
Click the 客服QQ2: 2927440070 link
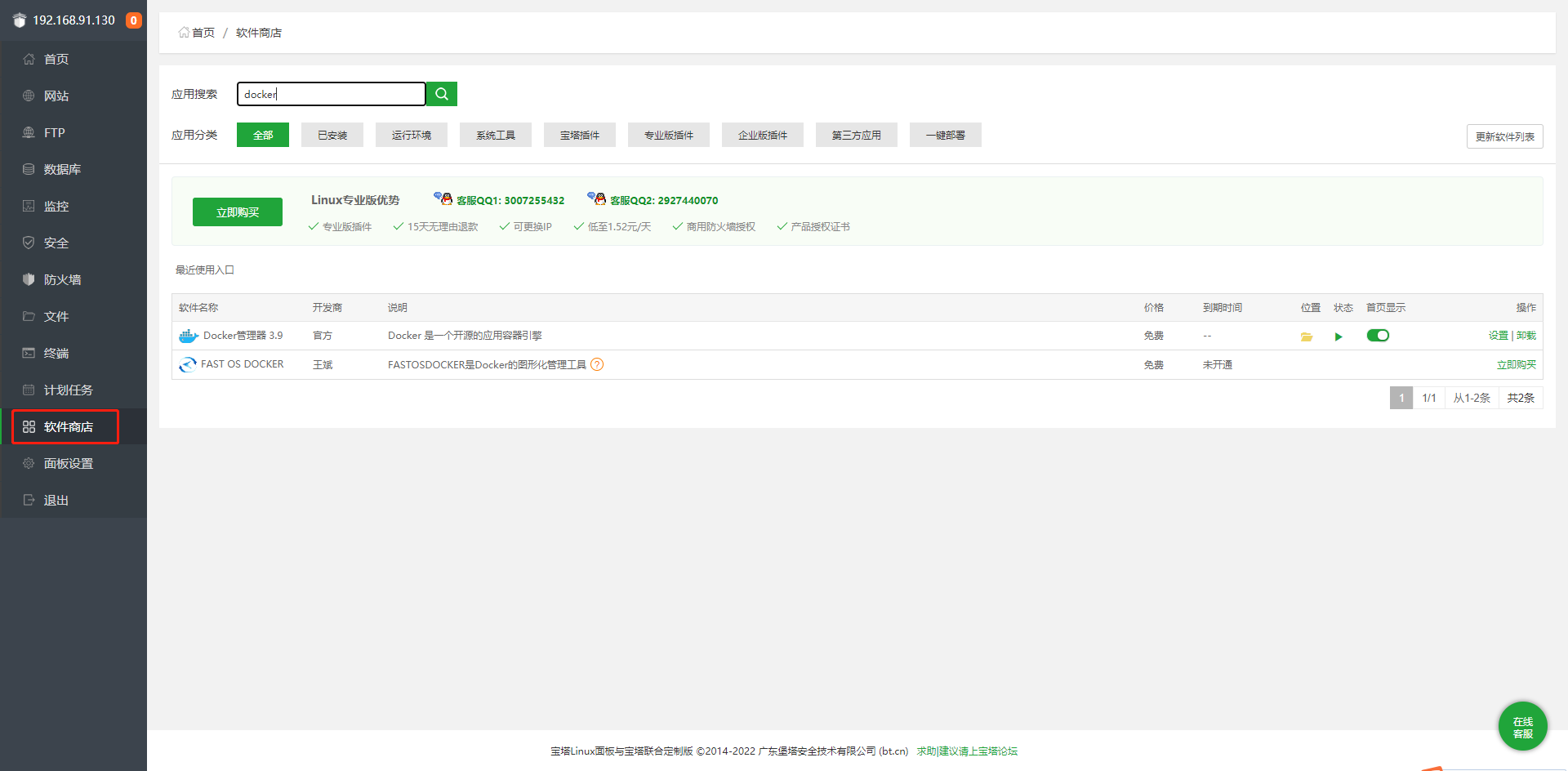pos(664,200)
